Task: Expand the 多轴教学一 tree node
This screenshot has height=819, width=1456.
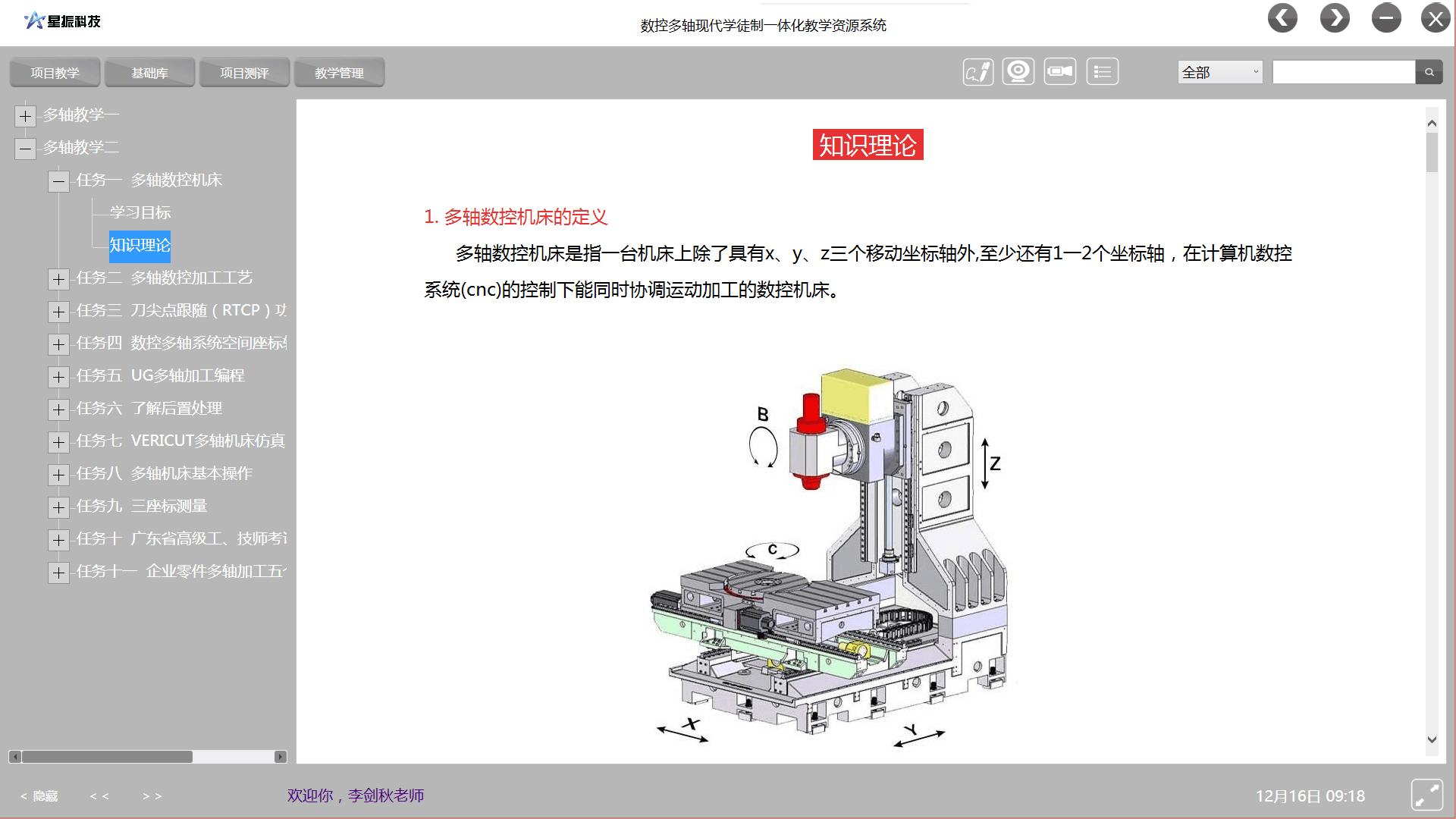Action: [25, 116]
